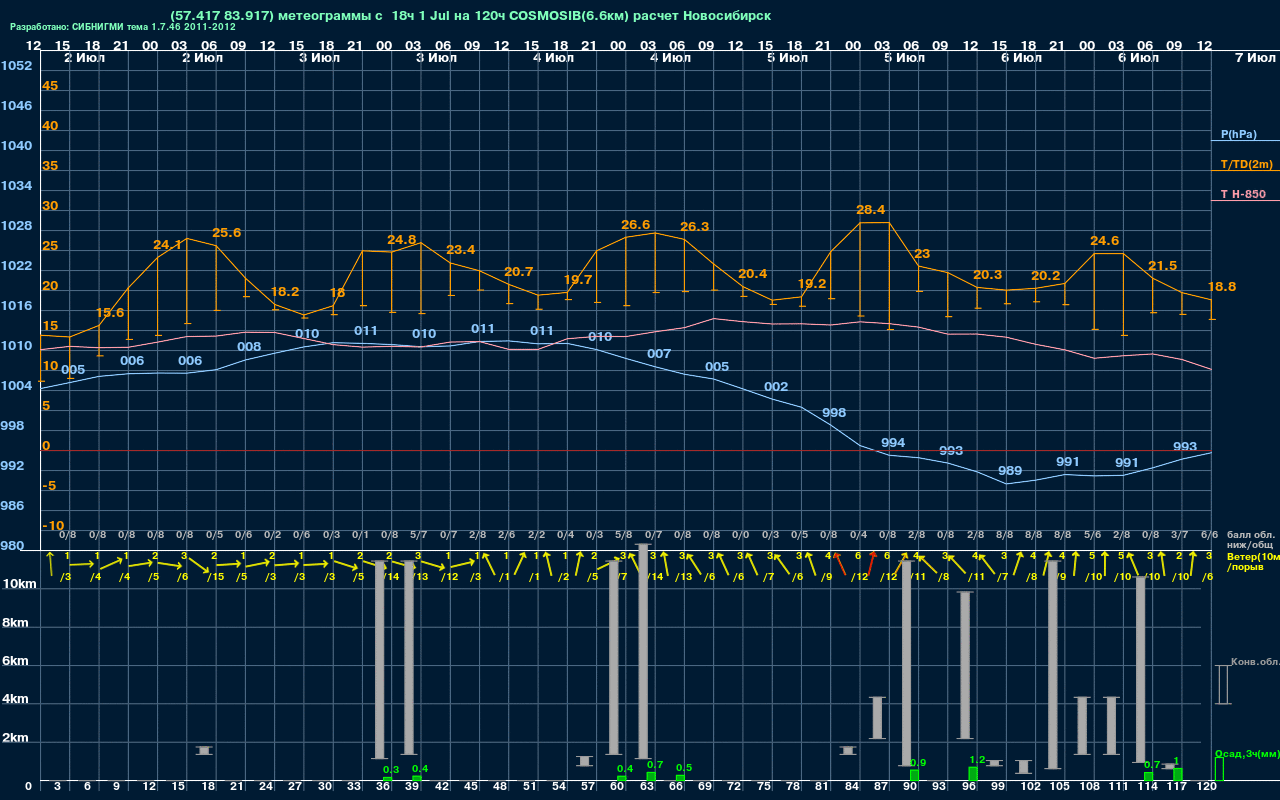The image size is (1280, 800).
Task: Click the 25.6 temperature label
Action: coord(226,233)
